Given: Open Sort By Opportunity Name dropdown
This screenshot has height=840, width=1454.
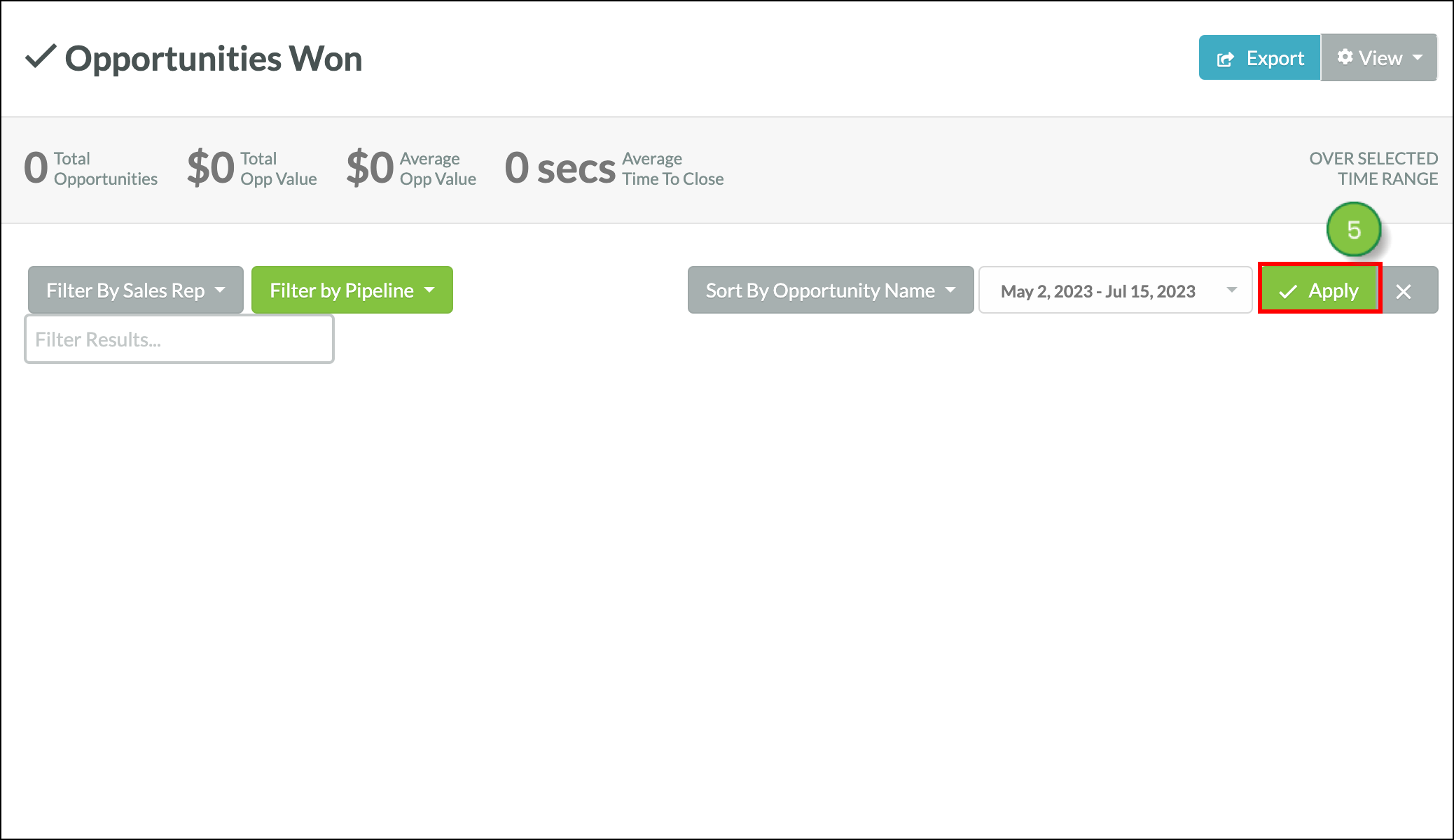Looking at the screenshot, I should [x=831, y=290].
